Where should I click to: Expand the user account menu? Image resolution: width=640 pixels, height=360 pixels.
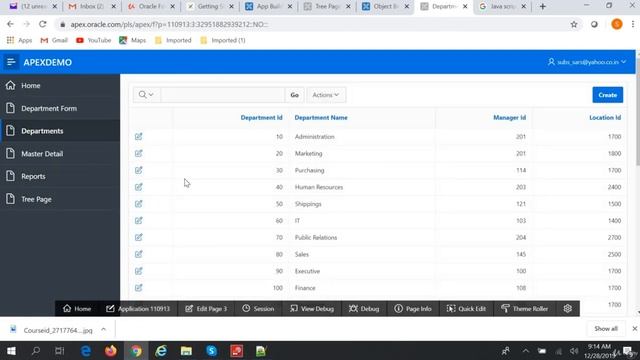click(587, 62)
